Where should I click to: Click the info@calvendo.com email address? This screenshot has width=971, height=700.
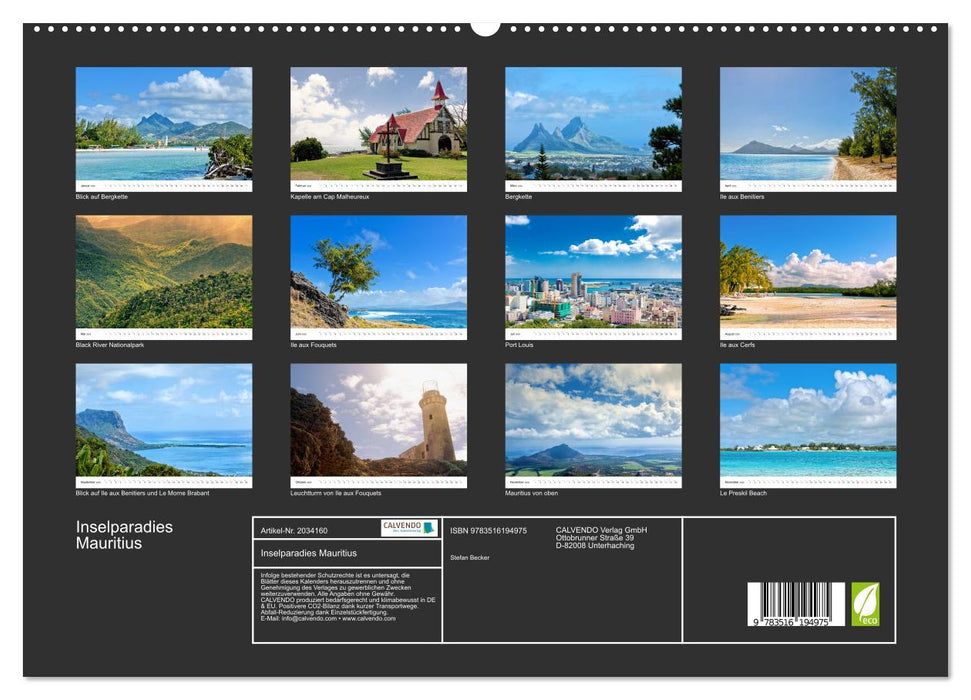306,619
